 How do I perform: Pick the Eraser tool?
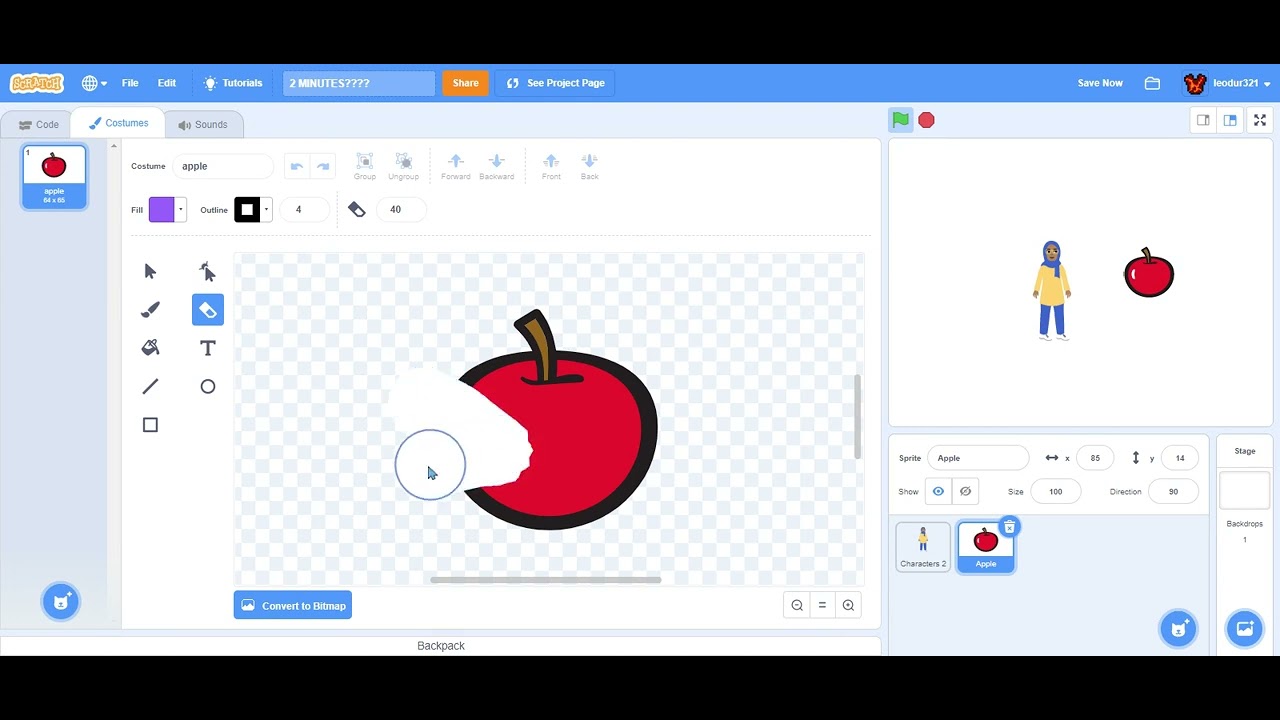208,310
